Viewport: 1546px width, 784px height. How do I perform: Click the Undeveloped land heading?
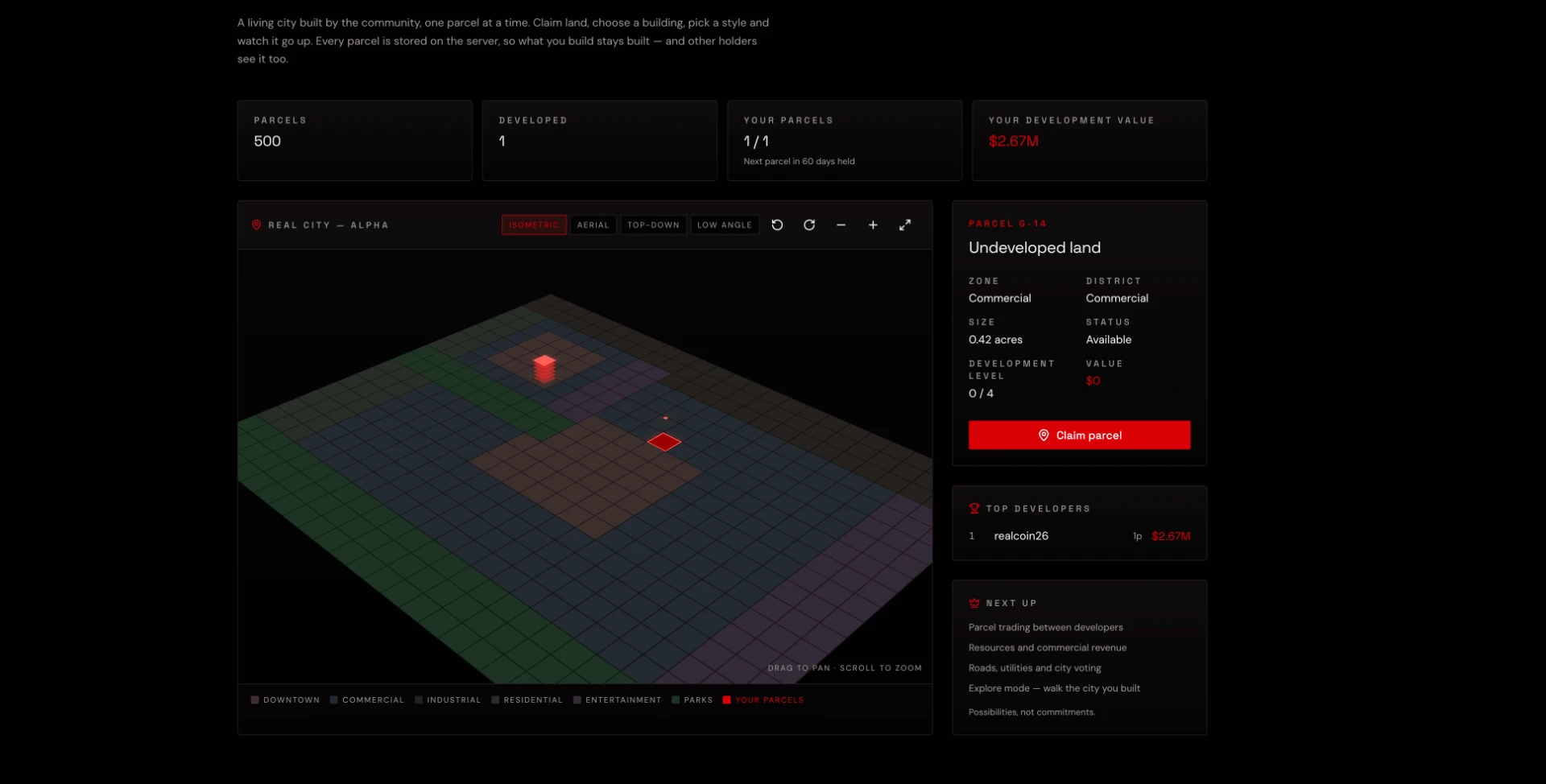tap(1034, 248)
